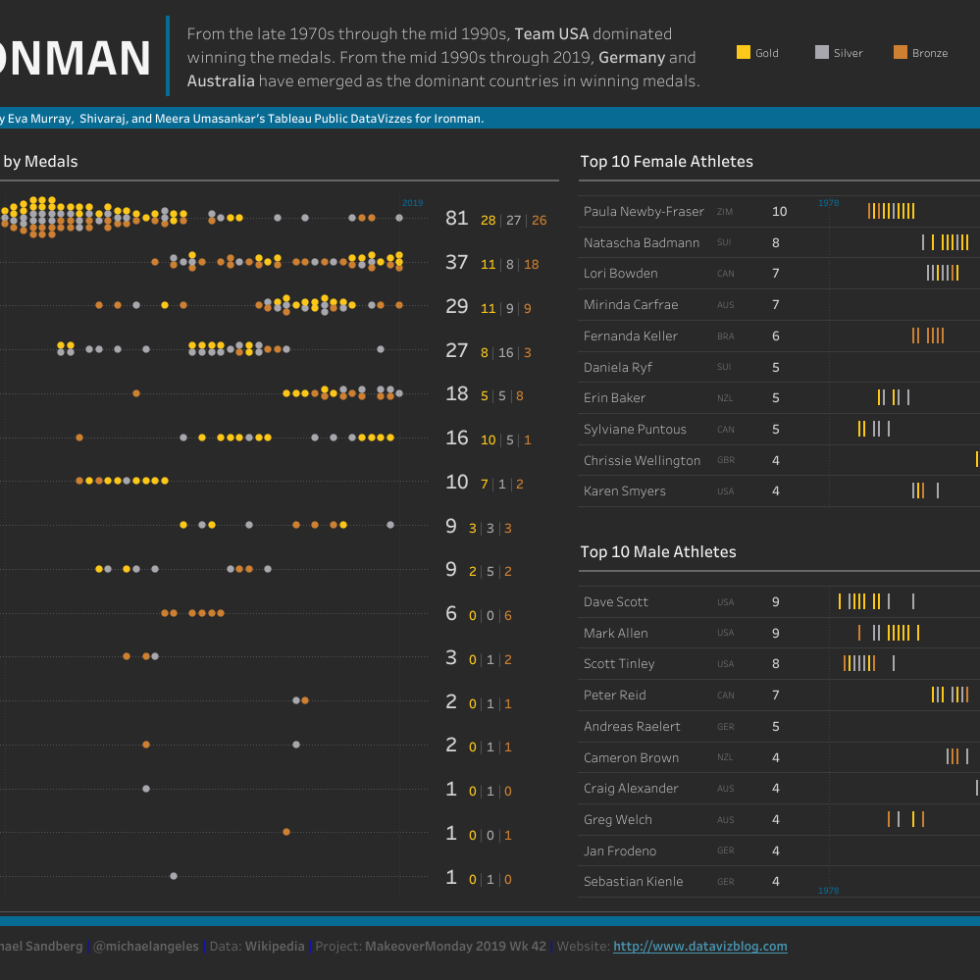The image size is (980, 980).
Task: Select the lone silver dot in the bottom medal row
Action: 174,876
